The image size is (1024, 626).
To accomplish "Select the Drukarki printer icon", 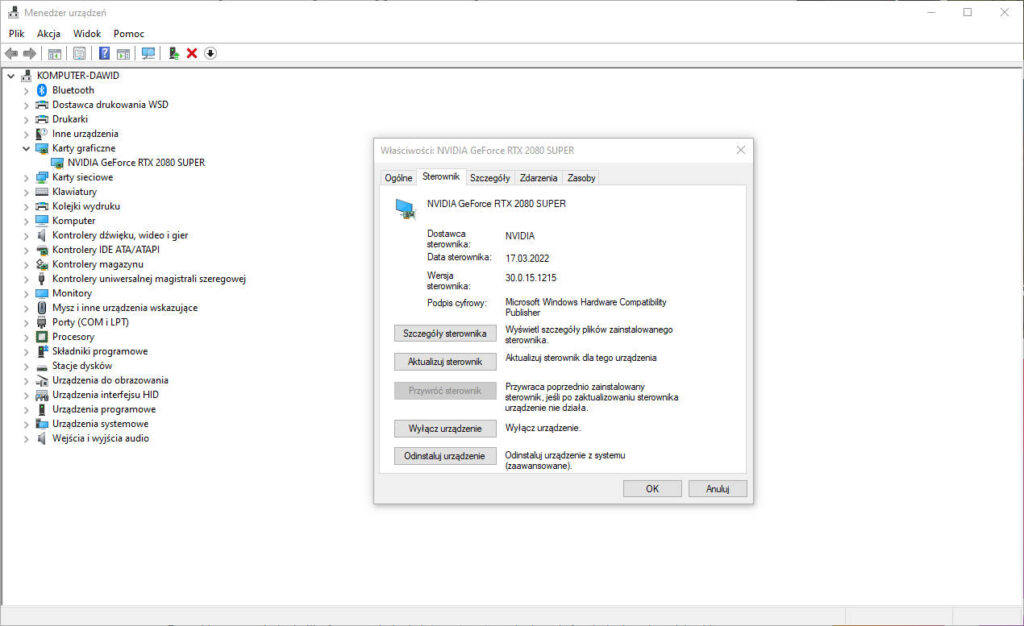I will pos(42,119).
